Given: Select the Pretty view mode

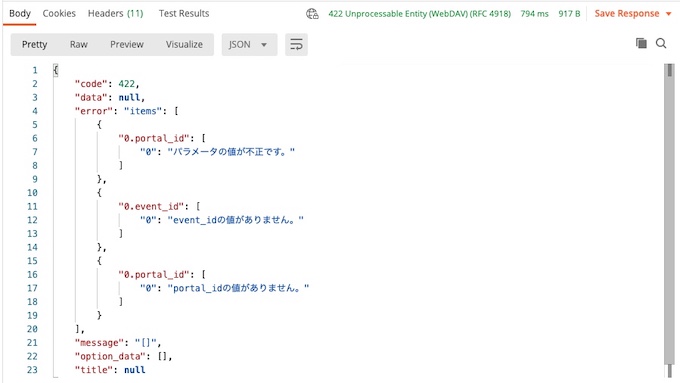Looking at the screenshot, I should [34, 45].
